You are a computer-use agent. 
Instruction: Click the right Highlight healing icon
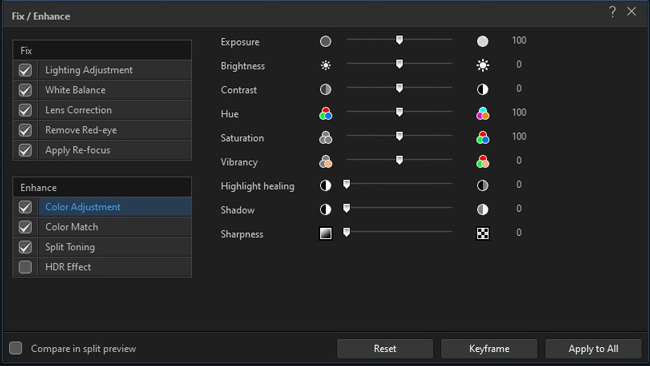pyautogui.click(x=483, y=185)
